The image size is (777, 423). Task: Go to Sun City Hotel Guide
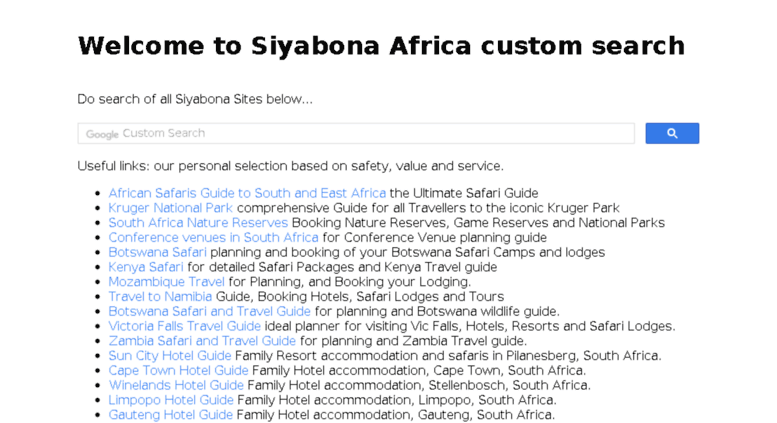(169, 356)
